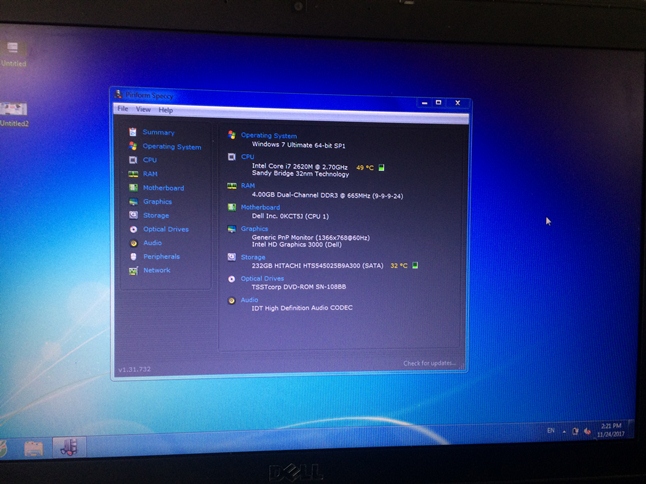
Task: Click the Motherboard icon in summary pane
Action: tap(232, 207)
